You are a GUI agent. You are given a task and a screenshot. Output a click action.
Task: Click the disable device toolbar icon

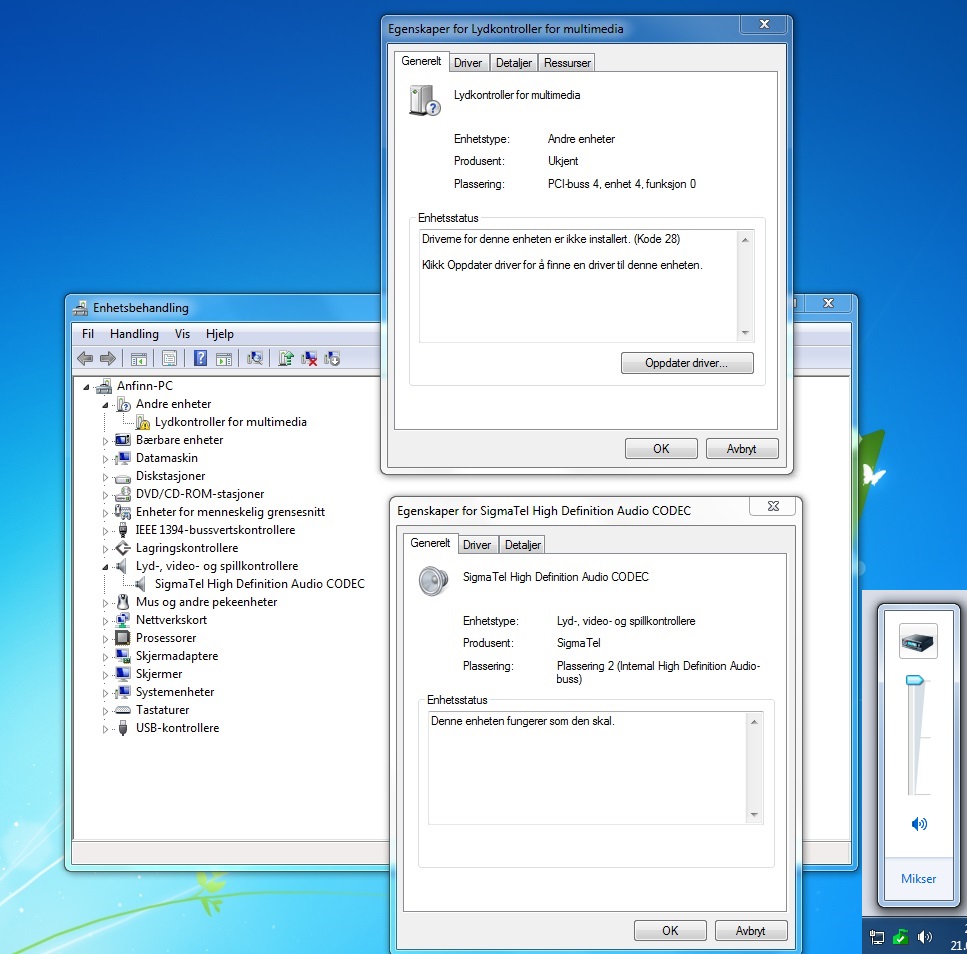pos(332,358)
